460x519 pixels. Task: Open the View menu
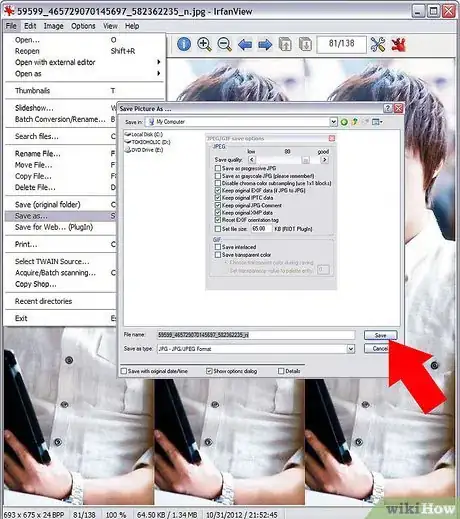[110, 26]
